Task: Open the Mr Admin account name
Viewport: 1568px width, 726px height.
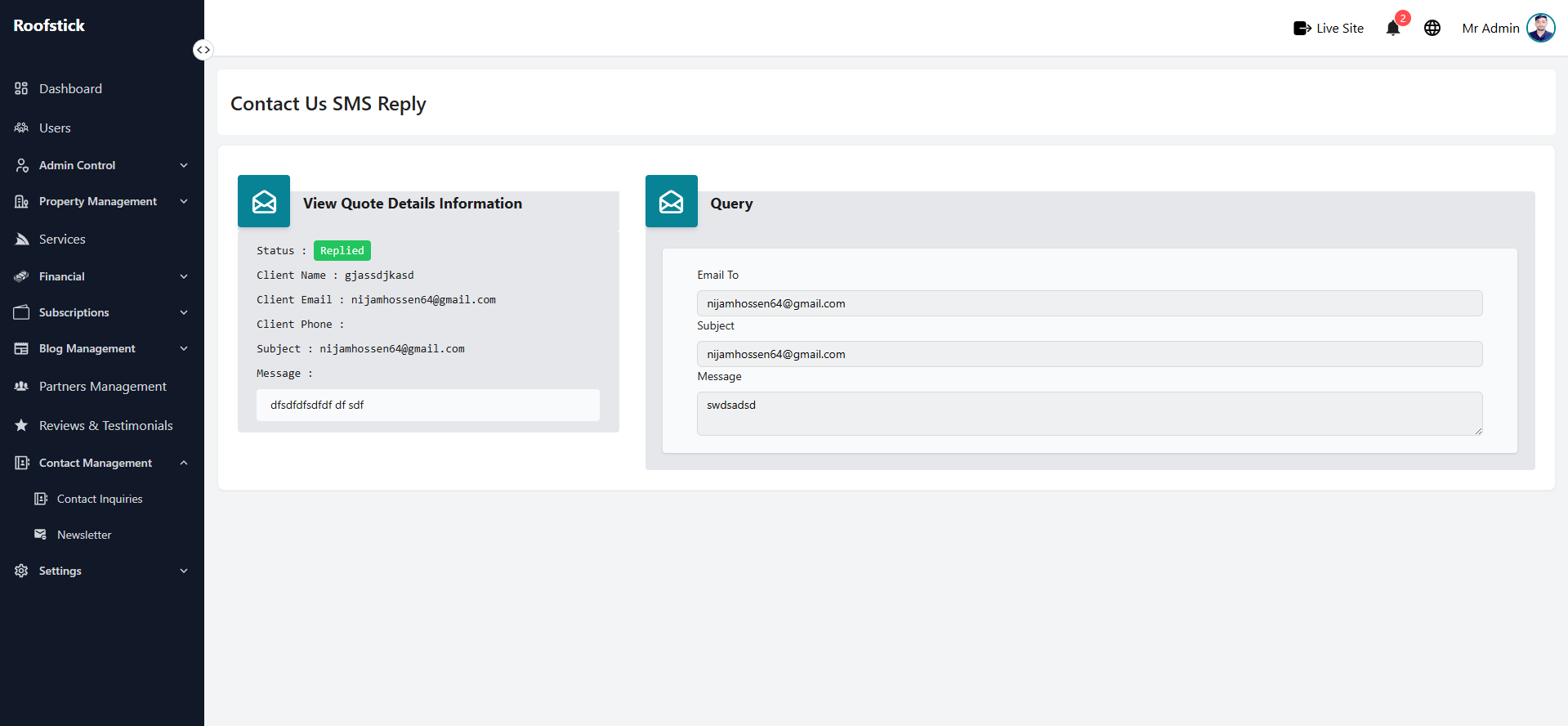Action: click(1490, 29)
